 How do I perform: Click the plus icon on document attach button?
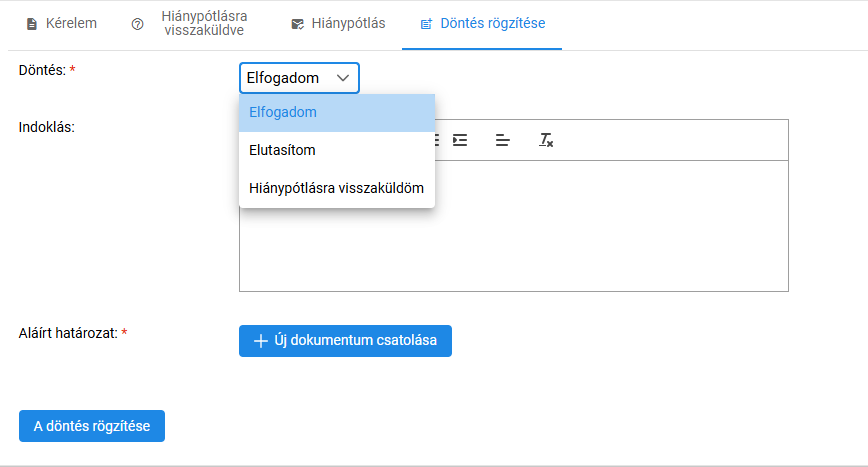261,341
